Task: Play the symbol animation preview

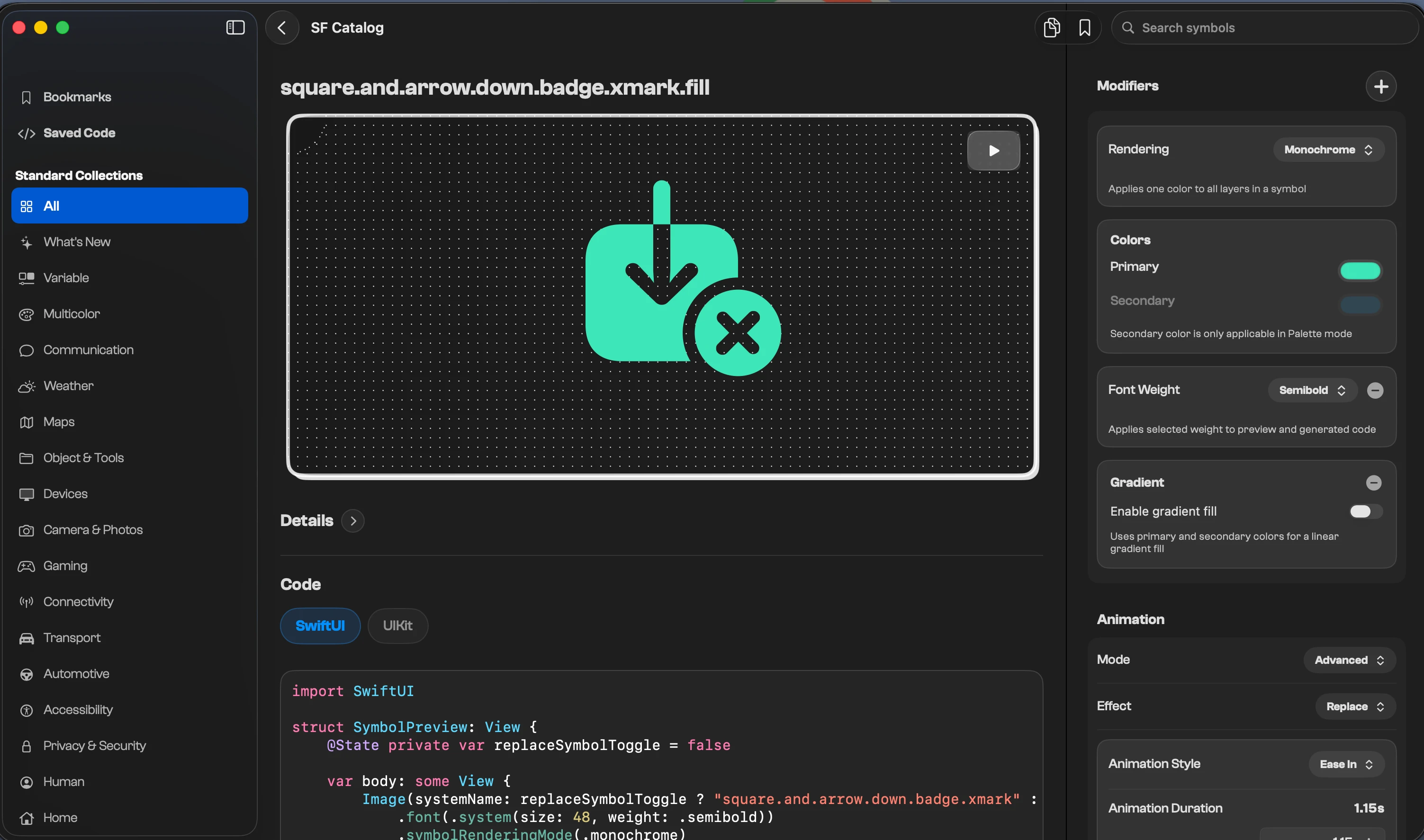Action: (x=993, y=151)
